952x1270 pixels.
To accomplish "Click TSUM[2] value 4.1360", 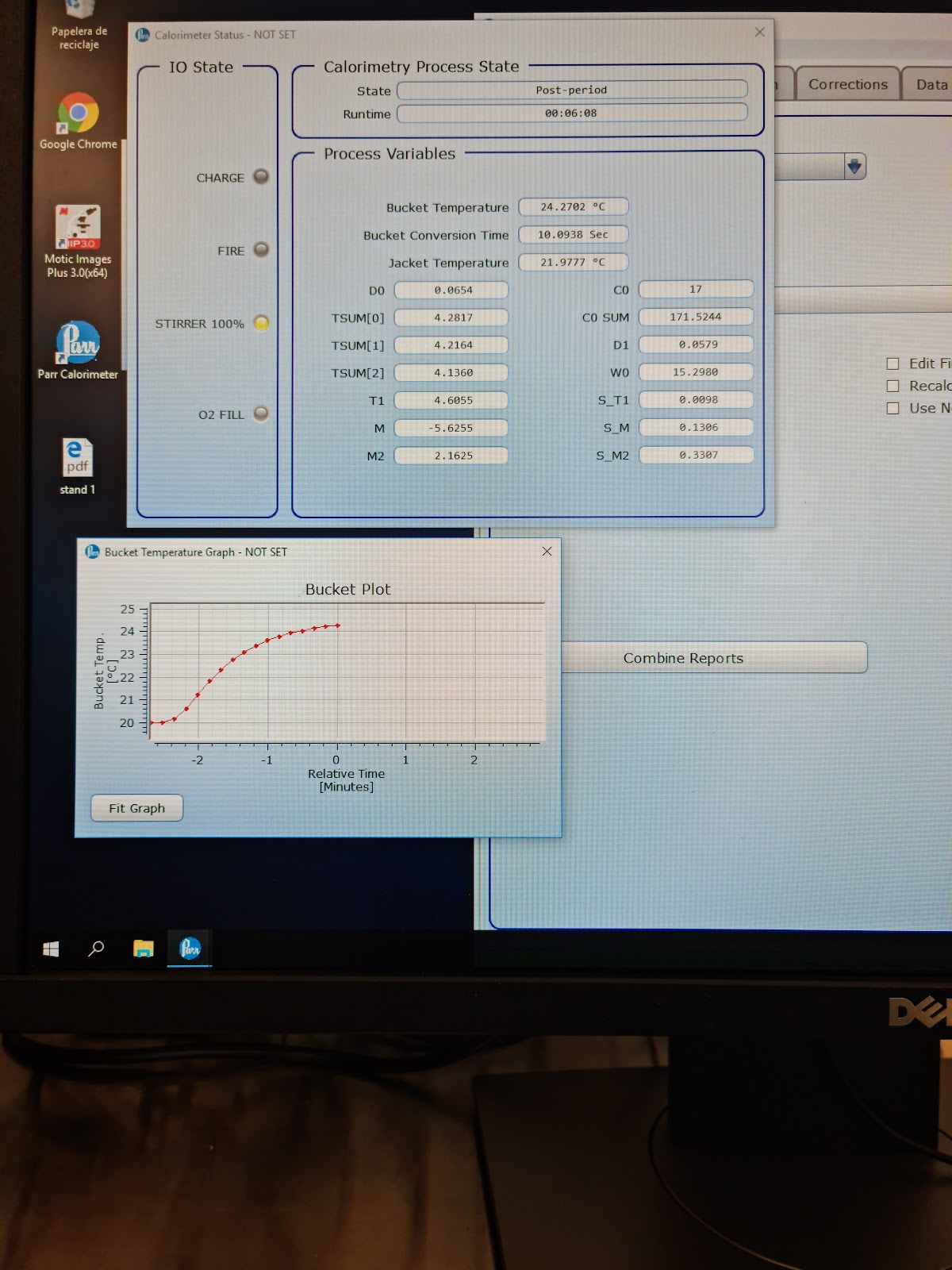I will [451, 372].
